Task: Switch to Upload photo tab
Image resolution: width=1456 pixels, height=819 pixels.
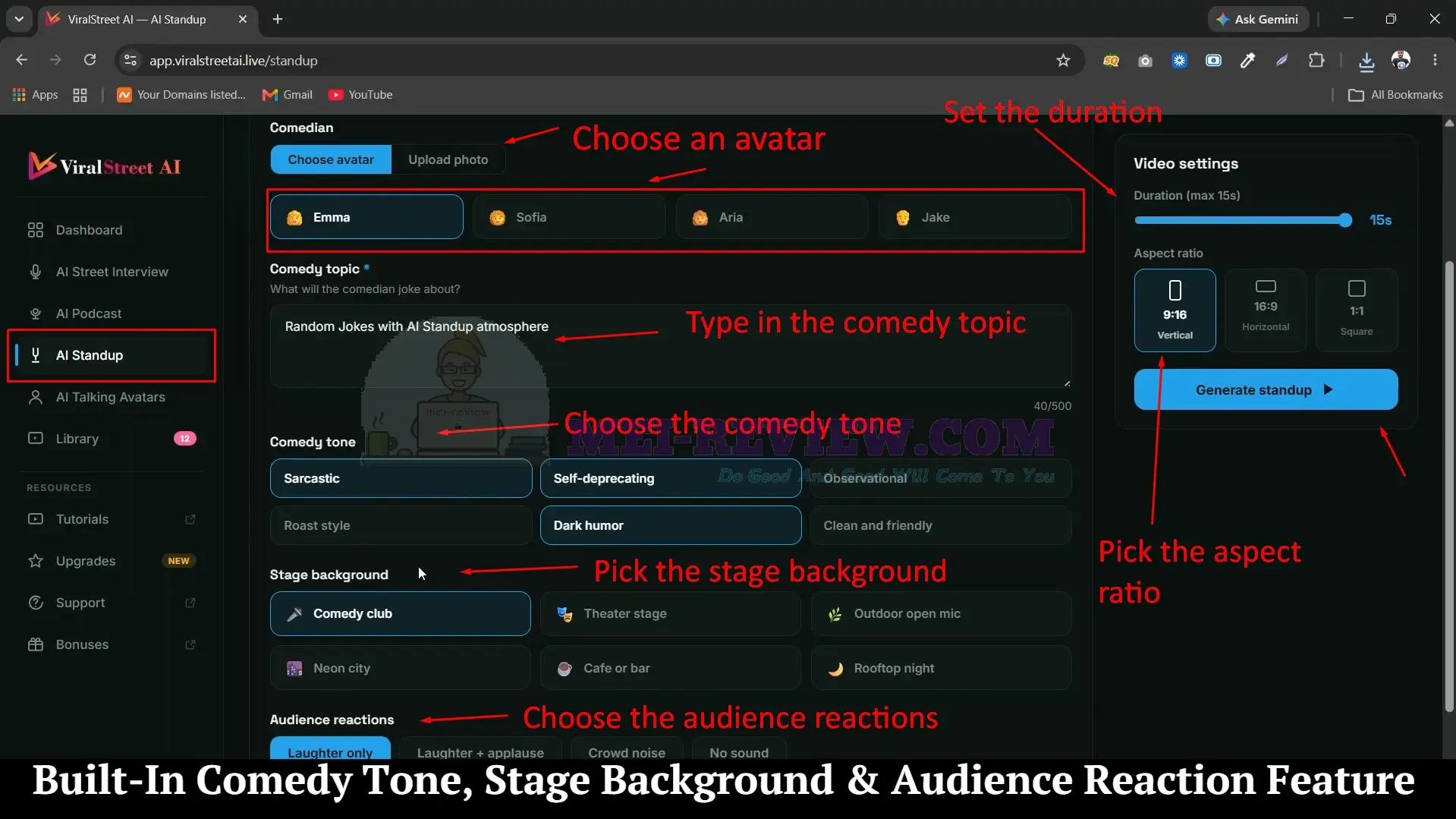Action: pos(448,159)
